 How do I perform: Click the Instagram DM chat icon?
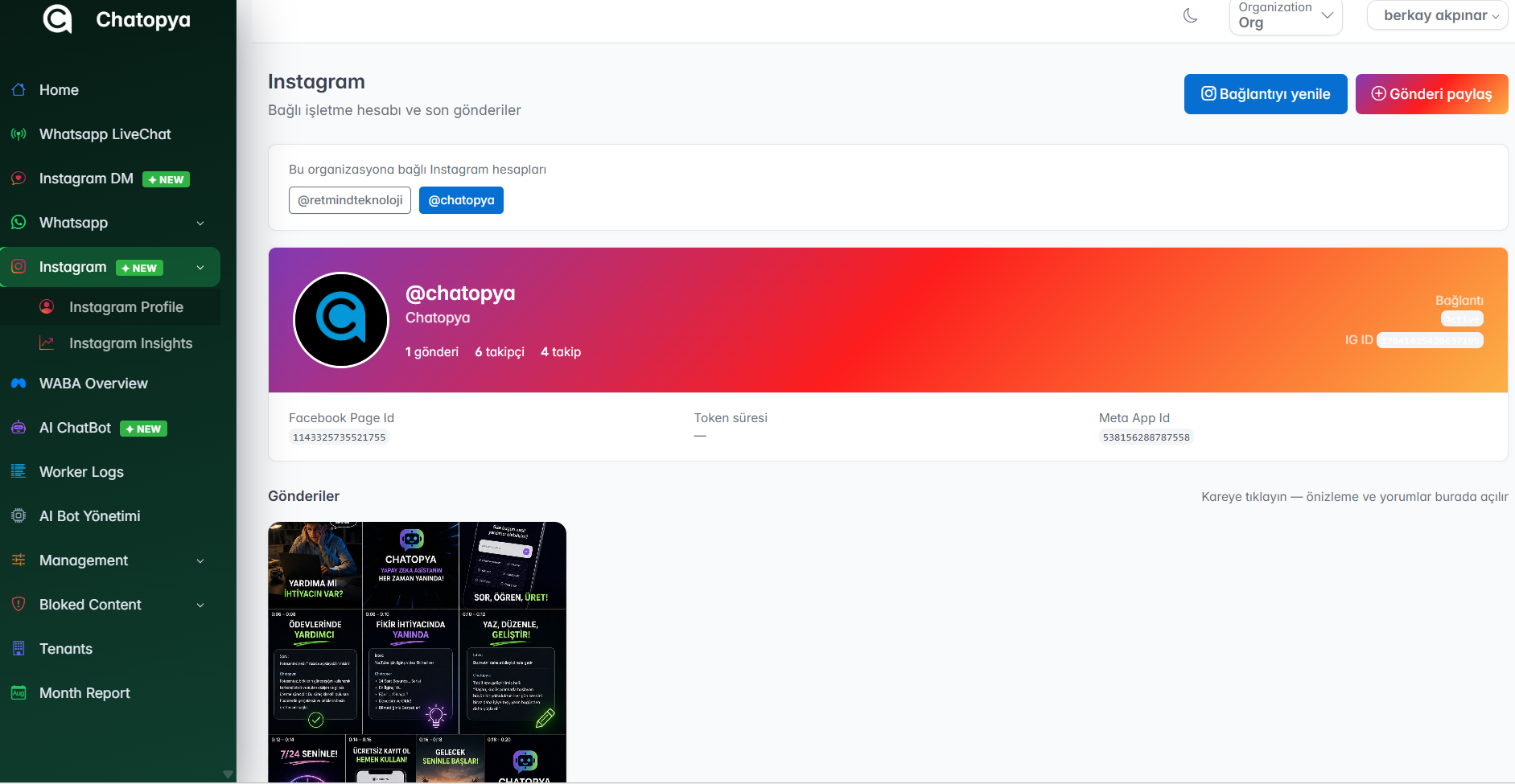click(x=19, y=178)
